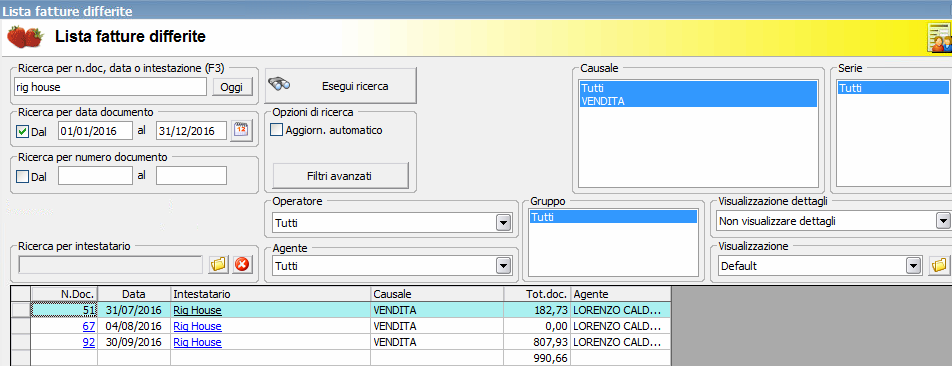Run the search with Esegui ricerca

pos(341,86)
